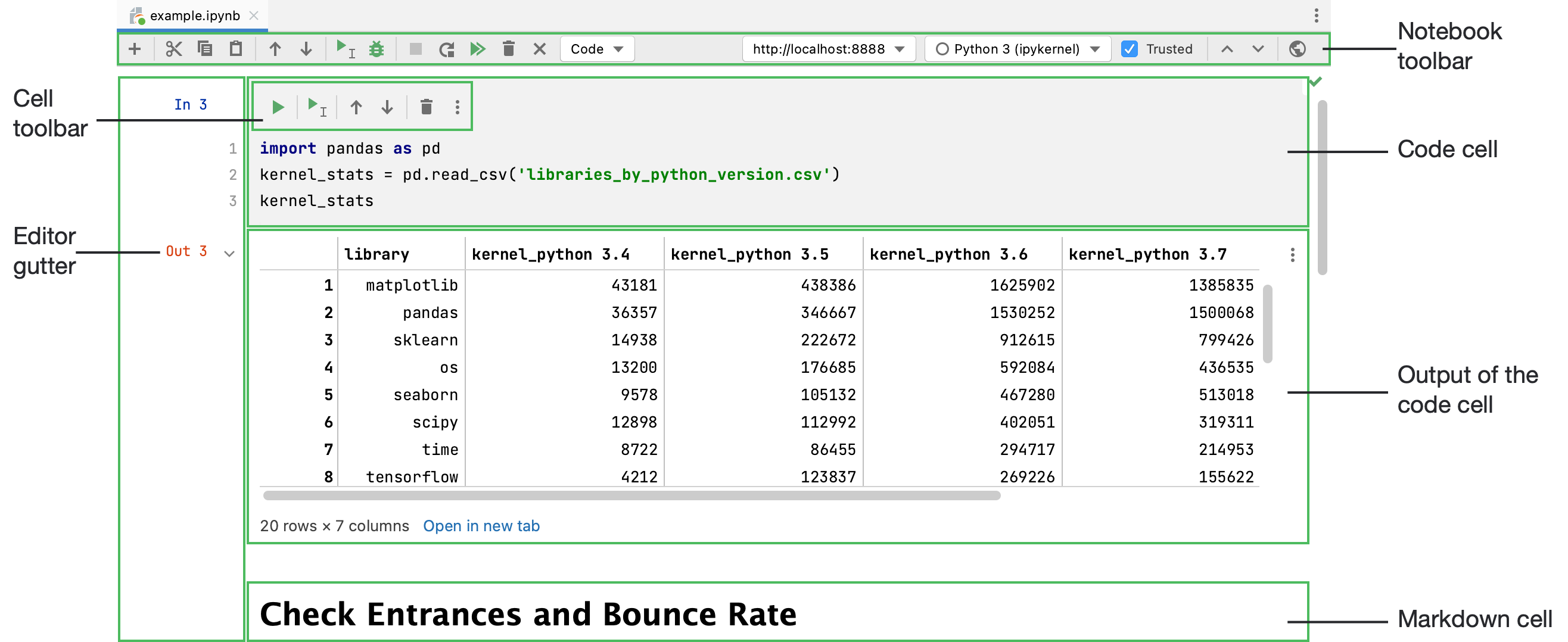Screen dimensions: 1568x642
Task: Click the debug cell bug icon
Action: tap(376, 49)
